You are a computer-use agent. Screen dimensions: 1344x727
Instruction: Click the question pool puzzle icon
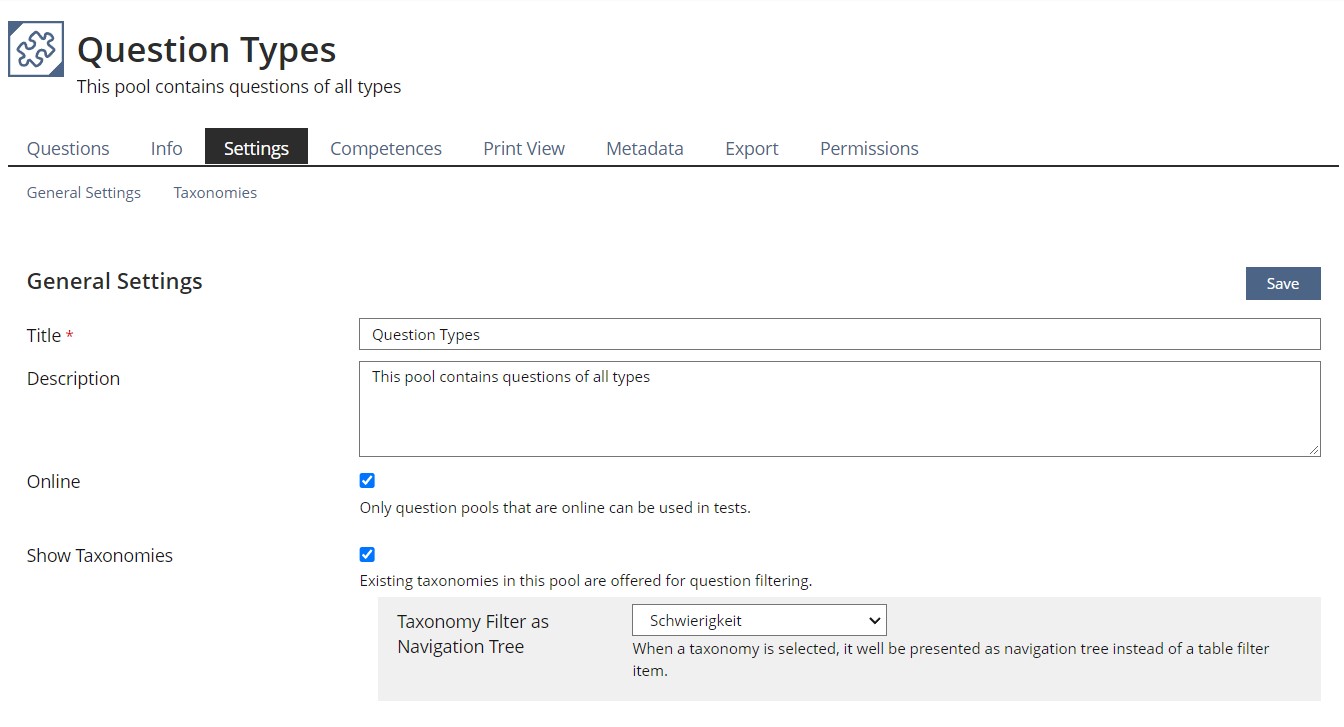point(36,50)
